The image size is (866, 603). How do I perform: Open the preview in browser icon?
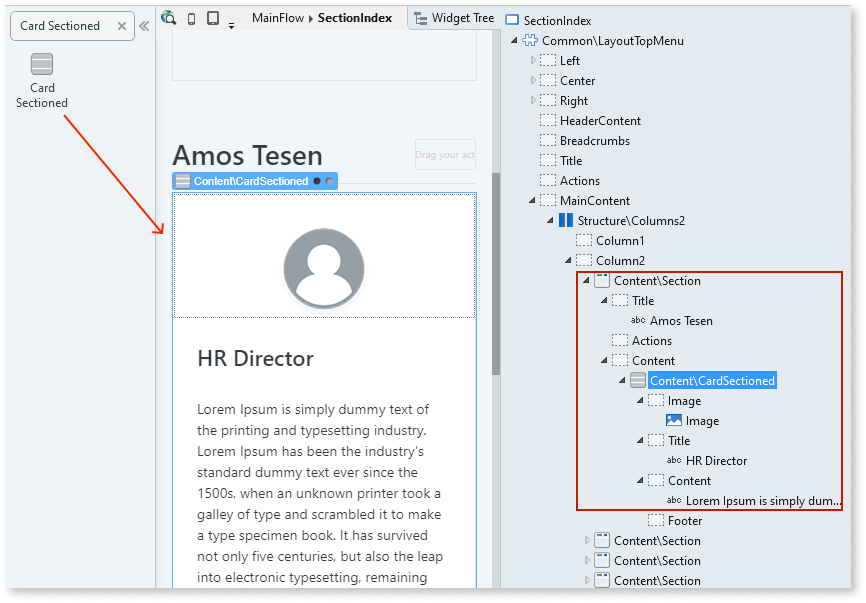click(169, 18)
